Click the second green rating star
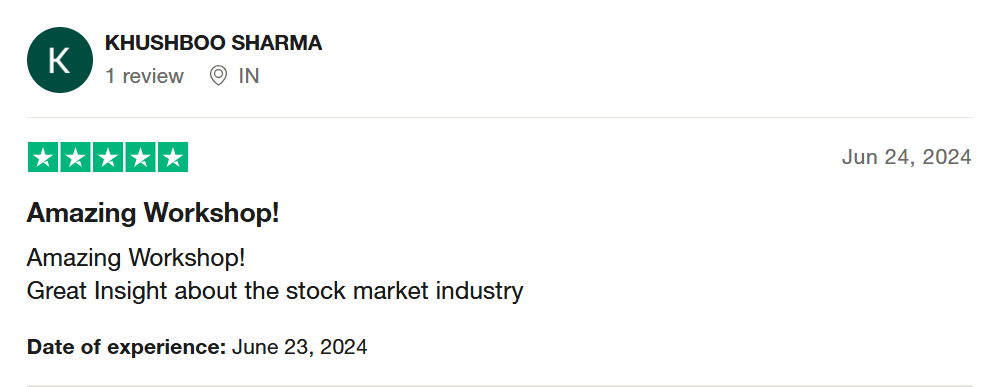Viewport: 1003px width, 387px height. click(x=75, y=157)
